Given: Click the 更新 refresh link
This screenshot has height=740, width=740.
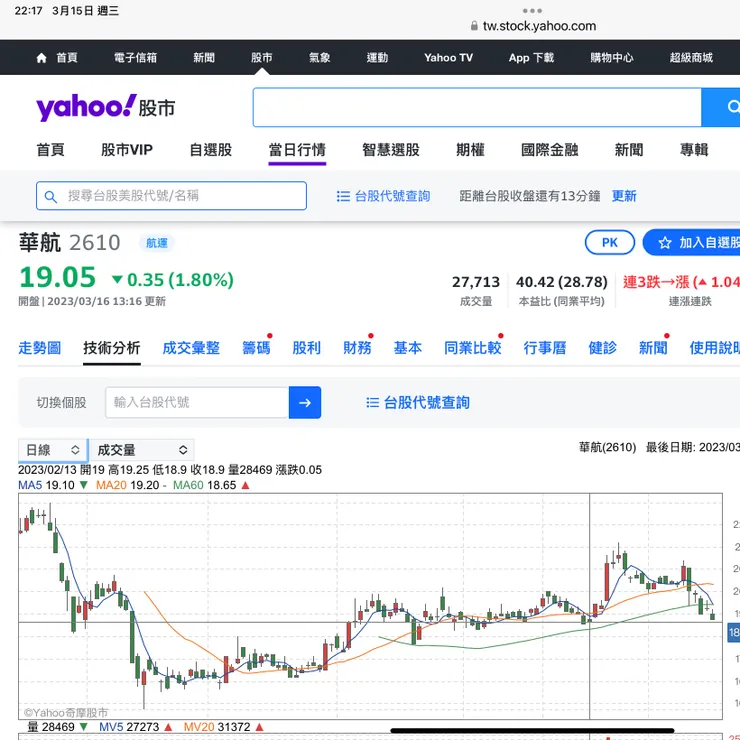Looking at the screenshot, I should pyautogui.click(x=624, y=196).
